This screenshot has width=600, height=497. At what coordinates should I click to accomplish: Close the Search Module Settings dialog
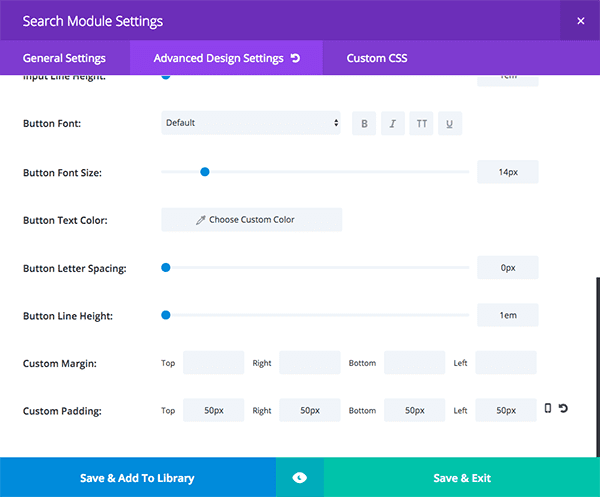click(580, 21)
